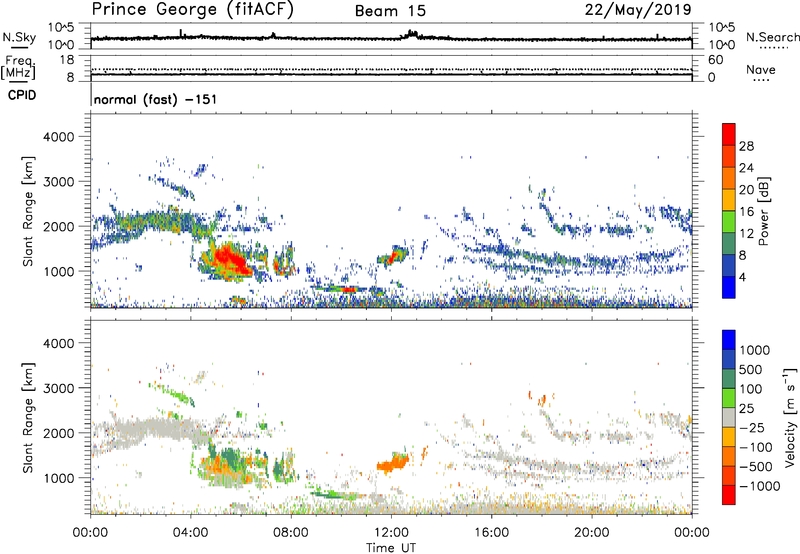Image resolution: width=800 pixels, height=554 pixels.
Task: Click the '4000' label on power panel
Action: click(59, 137)
